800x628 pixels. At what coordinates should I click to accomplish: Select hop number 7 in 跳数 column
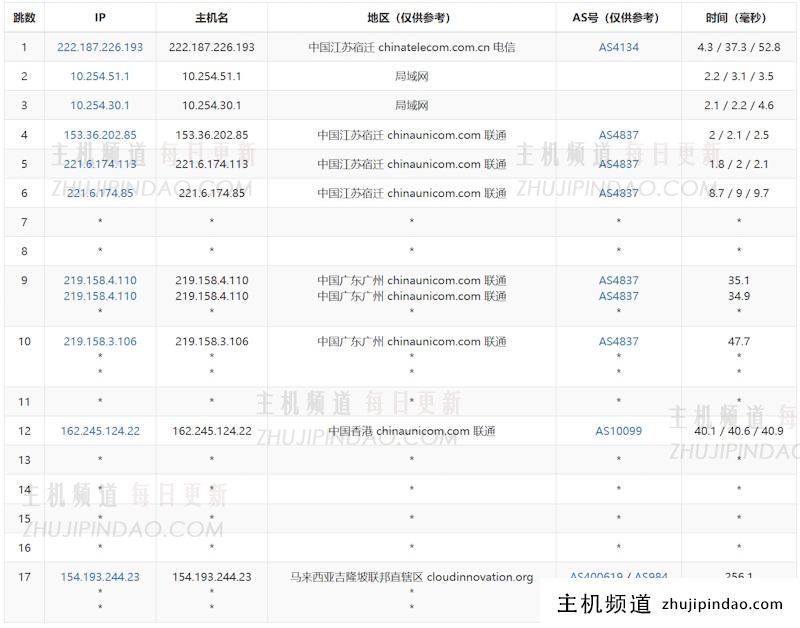tap(24, 222)
